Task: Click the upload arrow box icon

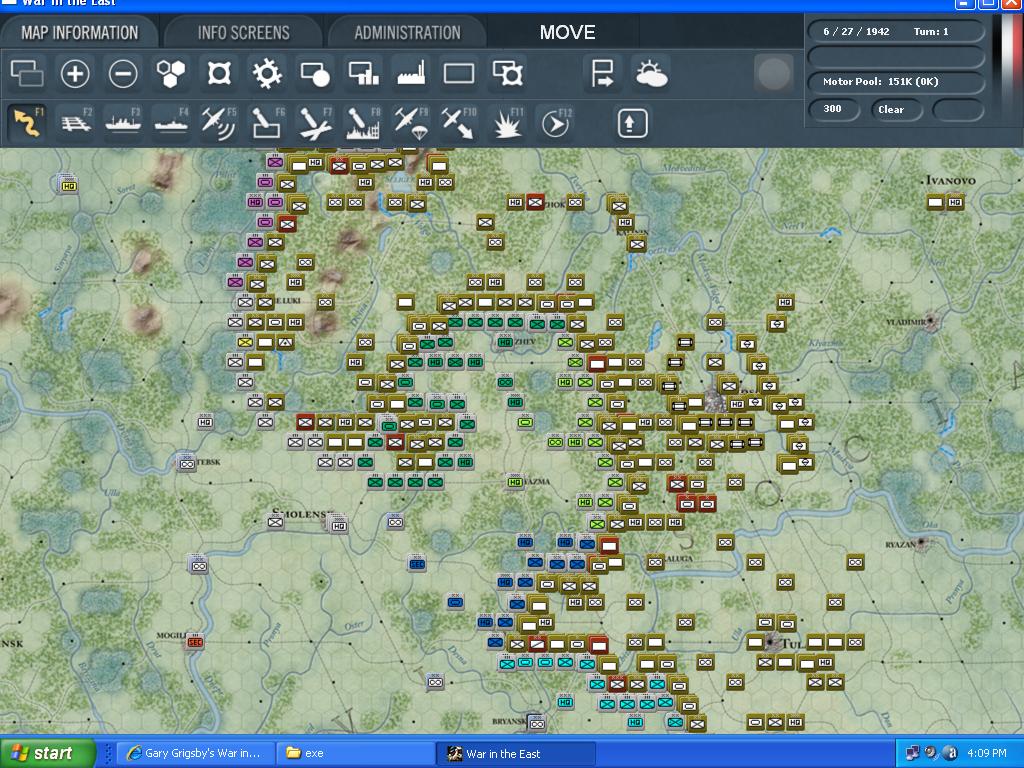Action: click(x=632, y=123)
